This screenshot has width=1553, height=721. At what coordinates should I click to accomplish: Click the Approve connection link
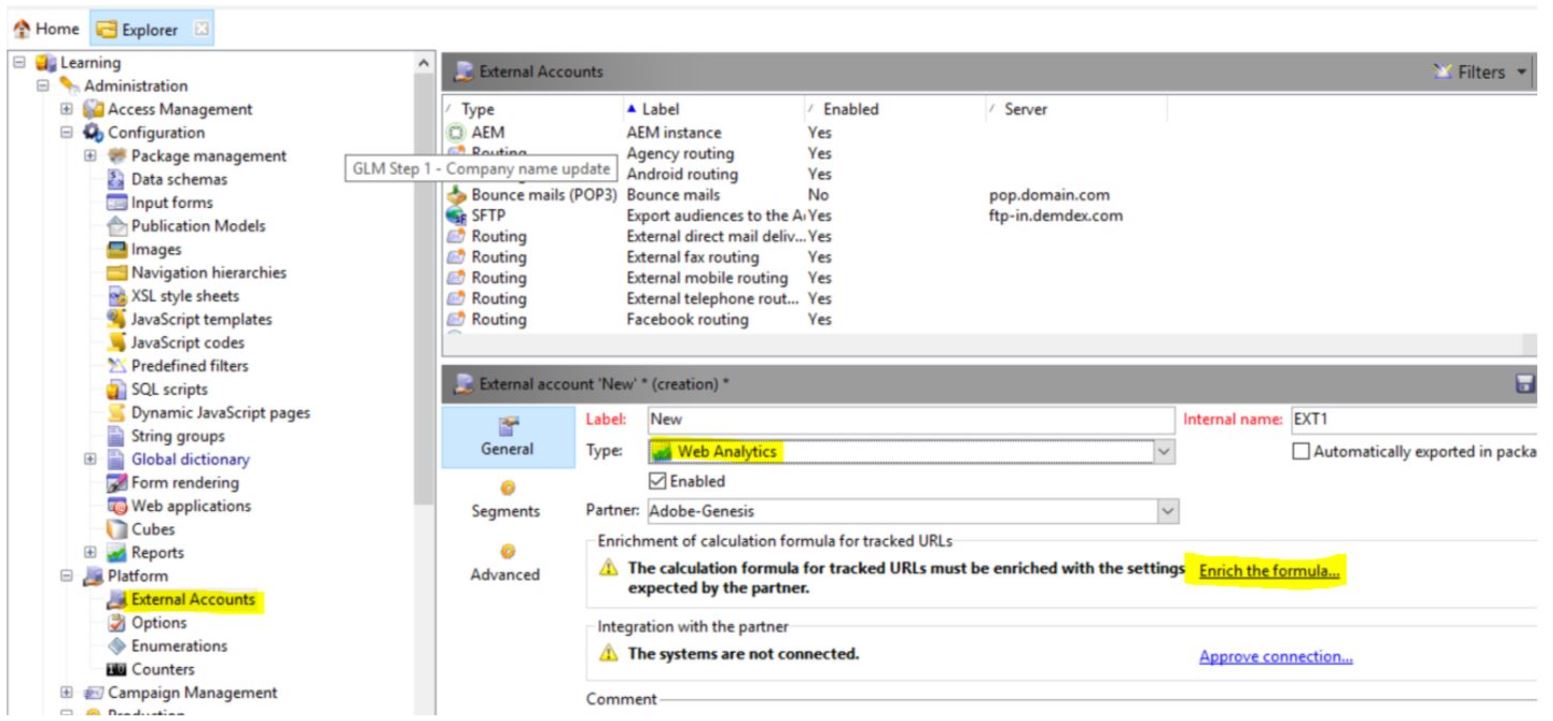1275,657
